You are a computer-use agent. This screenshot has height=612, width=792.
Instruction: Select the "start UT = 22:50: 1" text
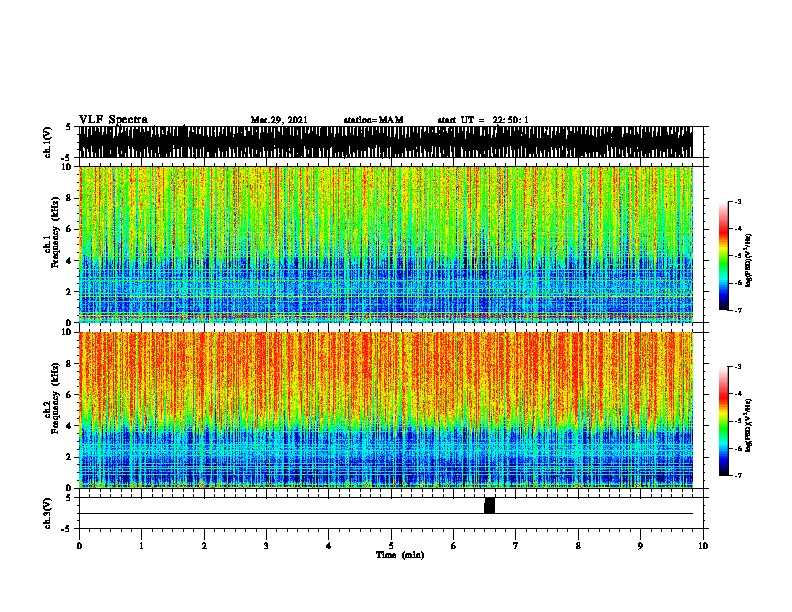tap(483, 120)
